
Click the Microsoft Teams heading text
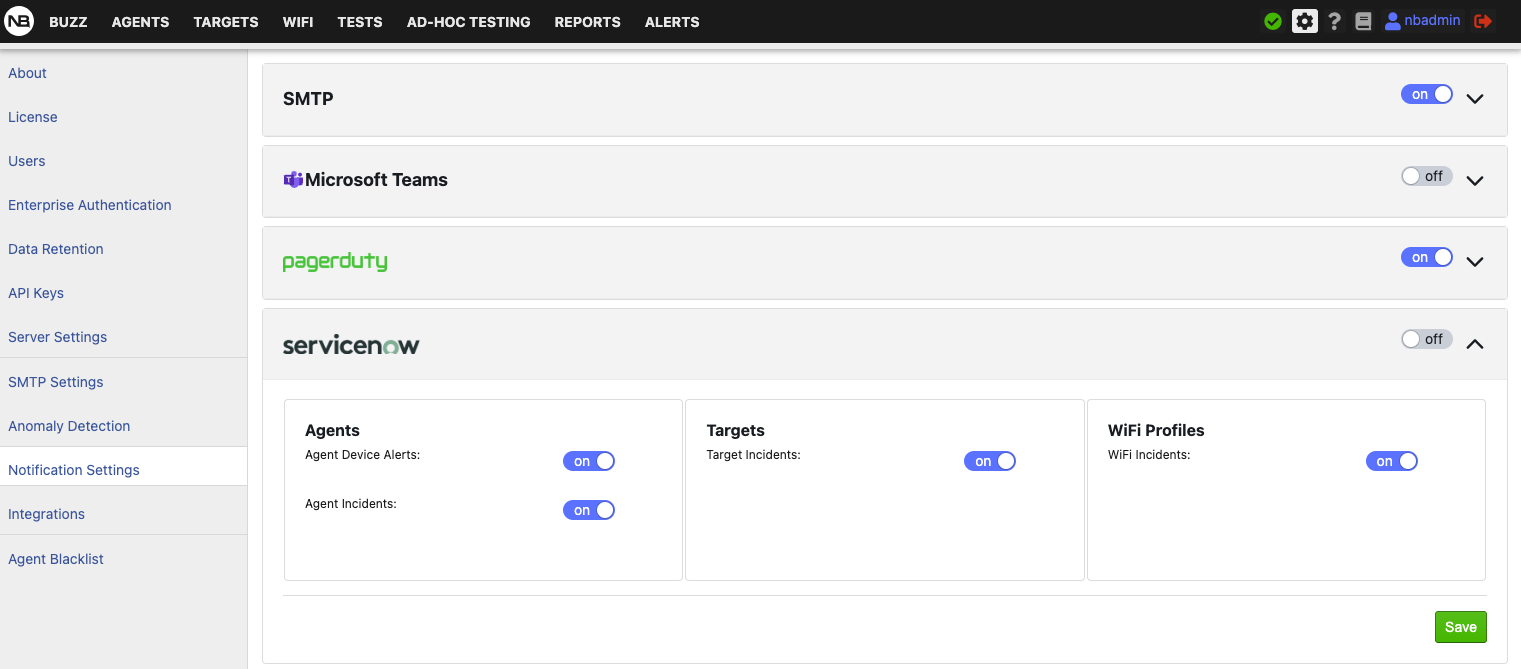point(376,180)
